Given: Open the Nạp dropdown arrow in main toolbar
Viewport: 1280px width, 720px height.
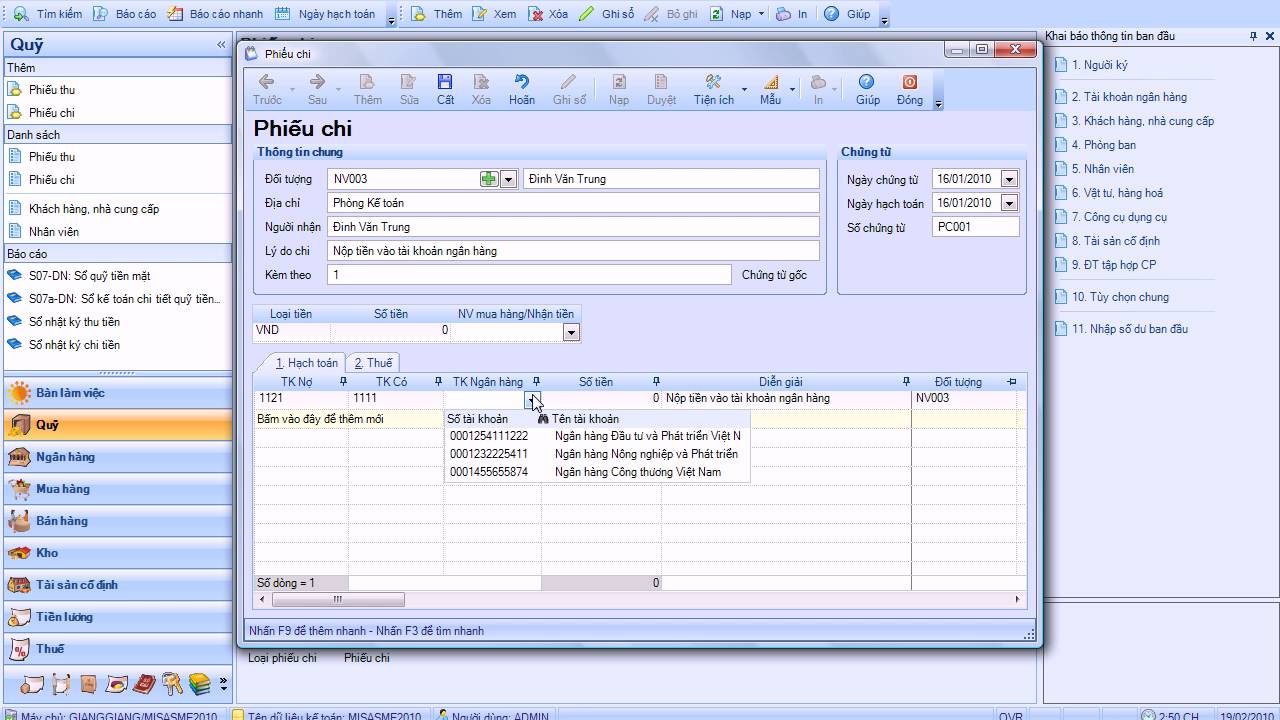Looking at the screenshot, I should [761, 15].
